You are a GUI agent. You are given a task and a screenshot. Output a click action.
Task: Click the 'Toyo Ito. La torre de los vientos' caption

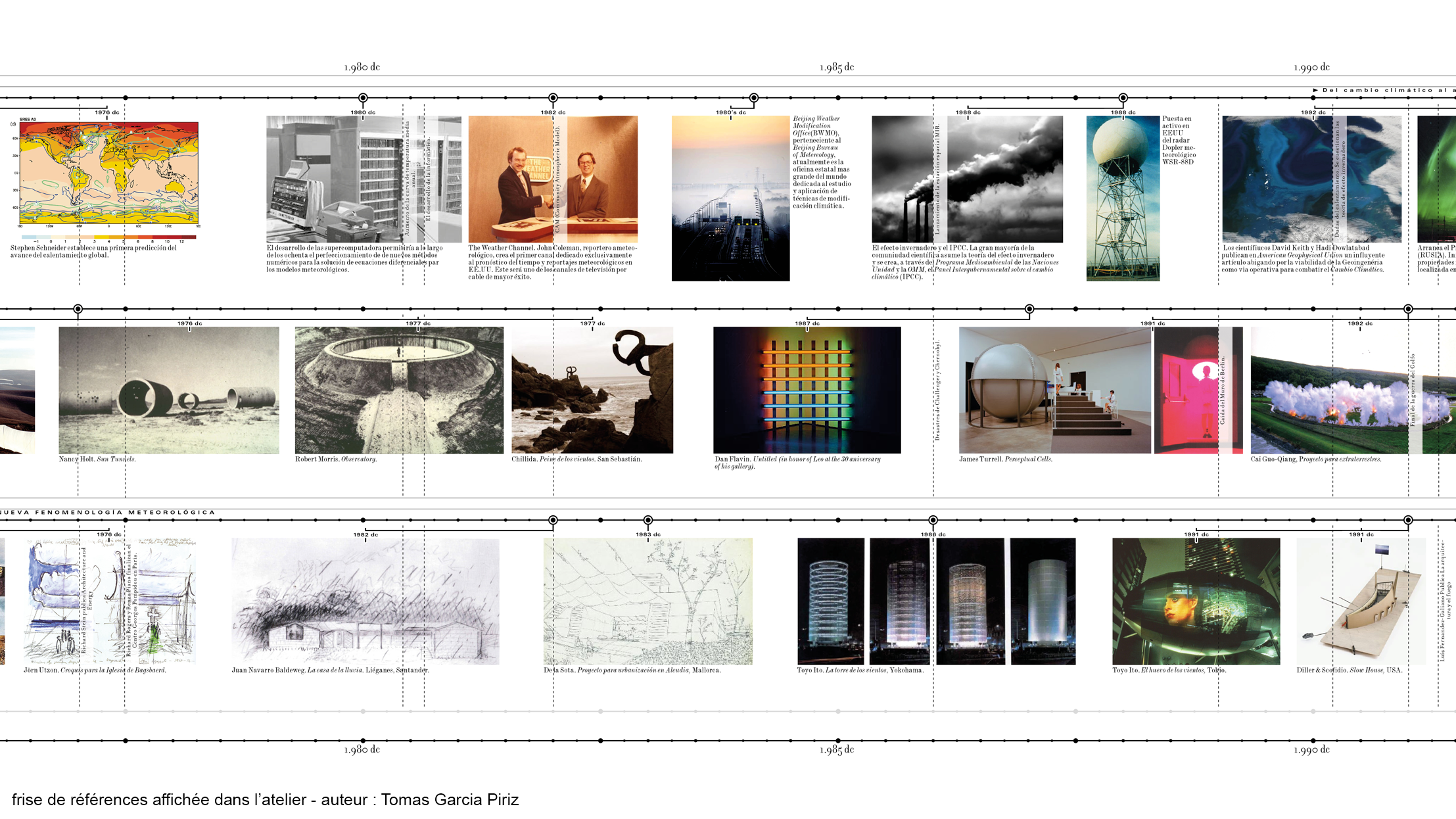click(x=860, y=670)
